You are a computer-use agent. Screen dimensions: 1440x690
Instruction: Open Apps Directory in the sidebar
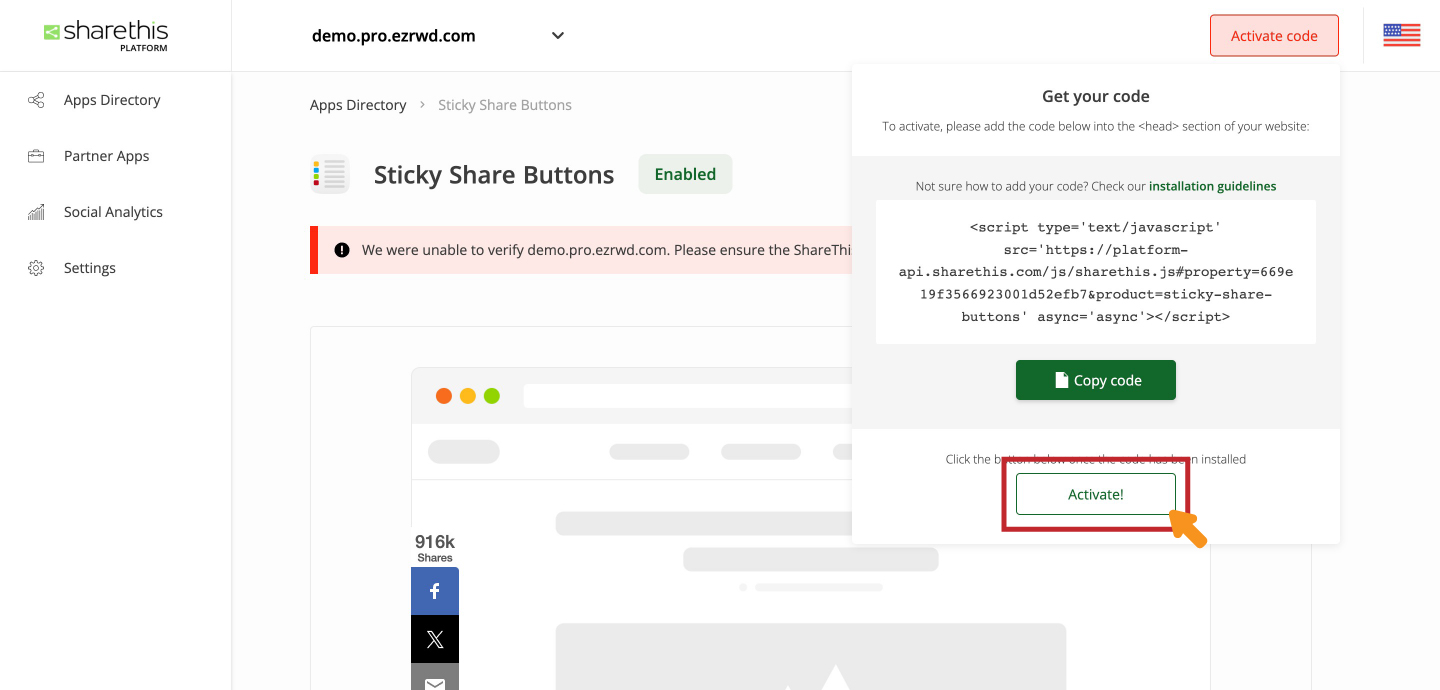click(112, 100)
